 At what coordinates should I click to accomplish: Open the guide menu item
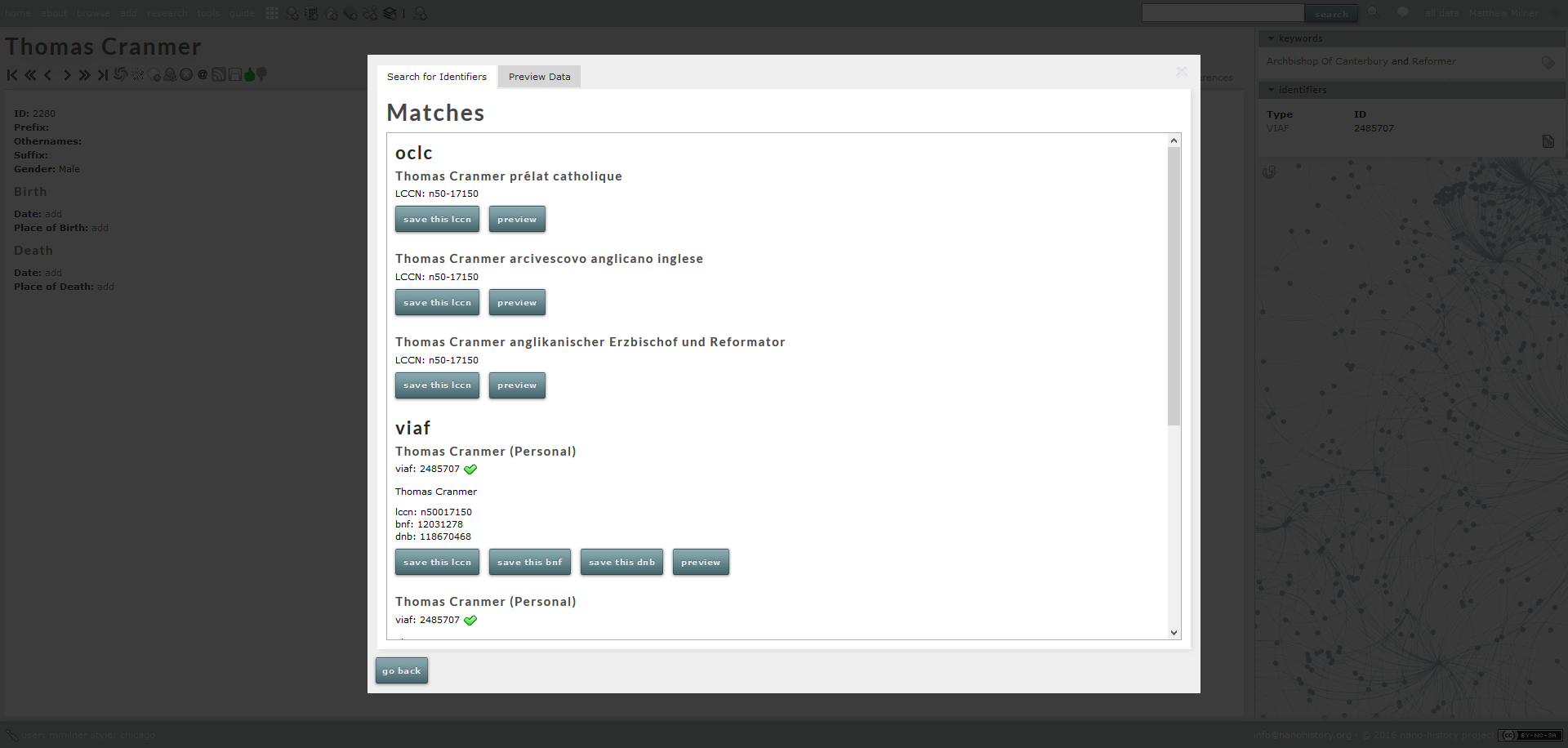[x=242, y=13]
